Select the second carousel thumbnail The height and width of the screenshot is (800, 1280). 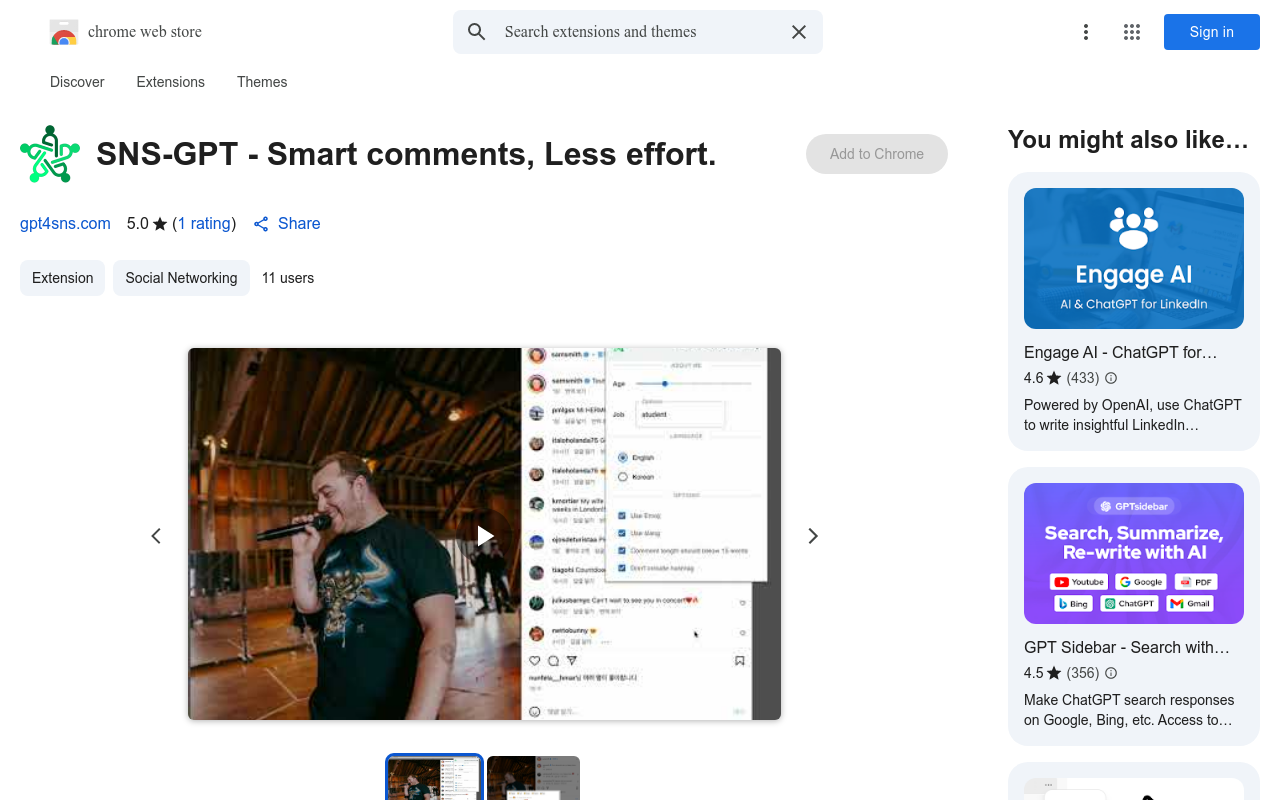coord(533,778)
